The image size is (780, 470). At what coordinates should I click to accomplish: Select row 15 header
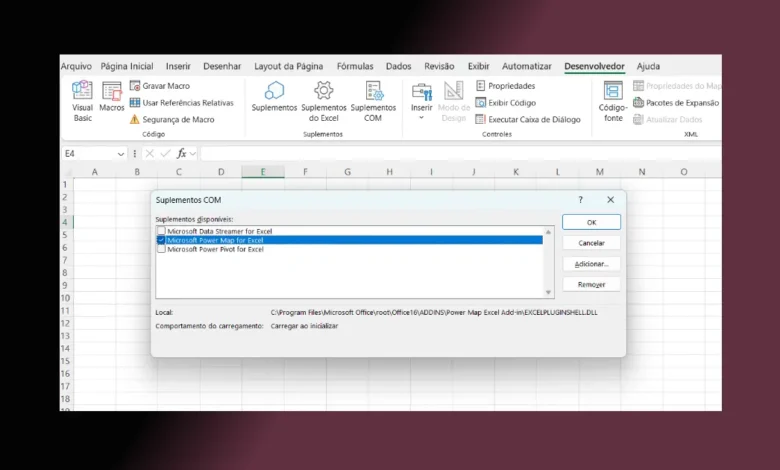click(x=66, y=361)
